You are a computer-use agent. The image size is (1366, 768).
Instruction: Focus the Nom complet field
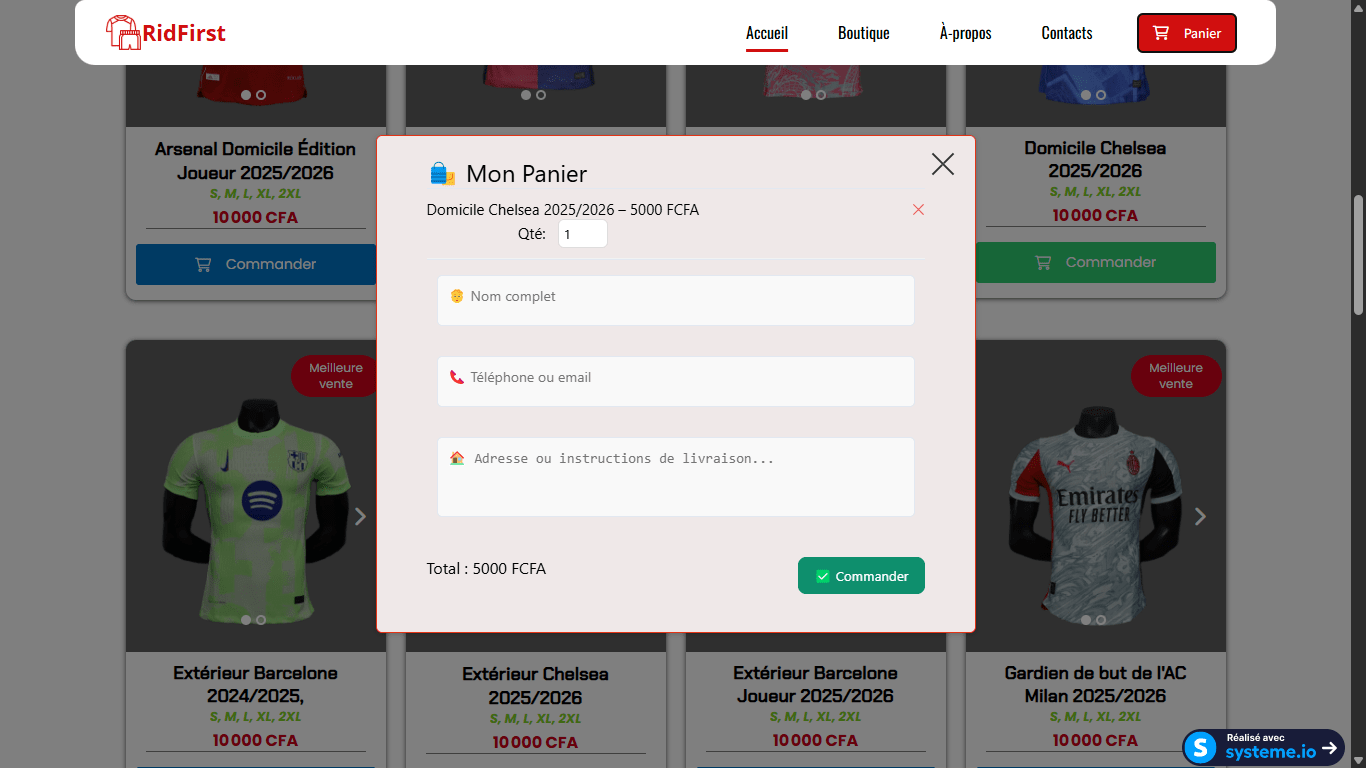(x=676, y=300)
